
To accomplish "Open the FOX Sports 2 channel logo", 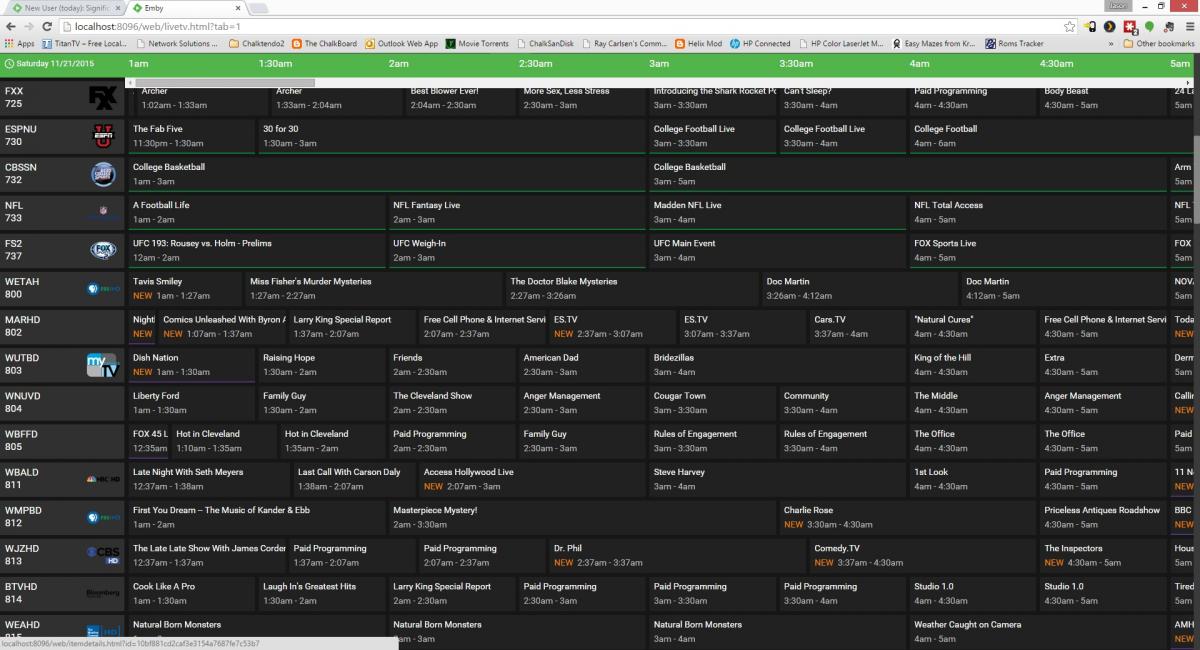I will tap(103, 250).
